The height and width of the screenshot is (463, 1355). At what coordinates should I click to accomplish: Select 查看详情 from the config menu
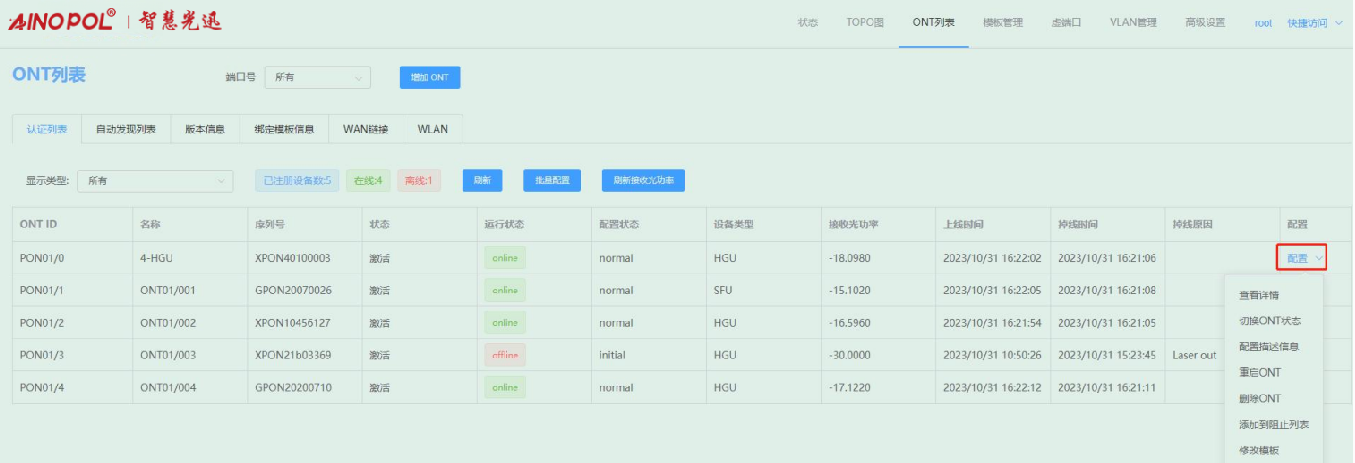(x=1258, y=295)
